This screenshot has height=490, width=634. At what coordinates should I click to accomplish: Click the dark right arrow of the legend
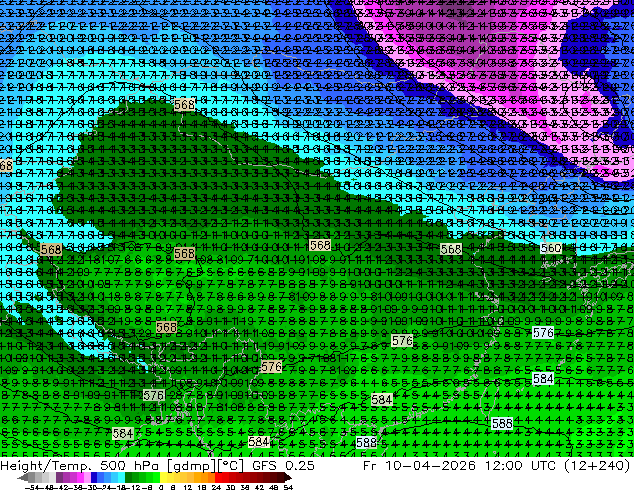[x=288, y=478]
